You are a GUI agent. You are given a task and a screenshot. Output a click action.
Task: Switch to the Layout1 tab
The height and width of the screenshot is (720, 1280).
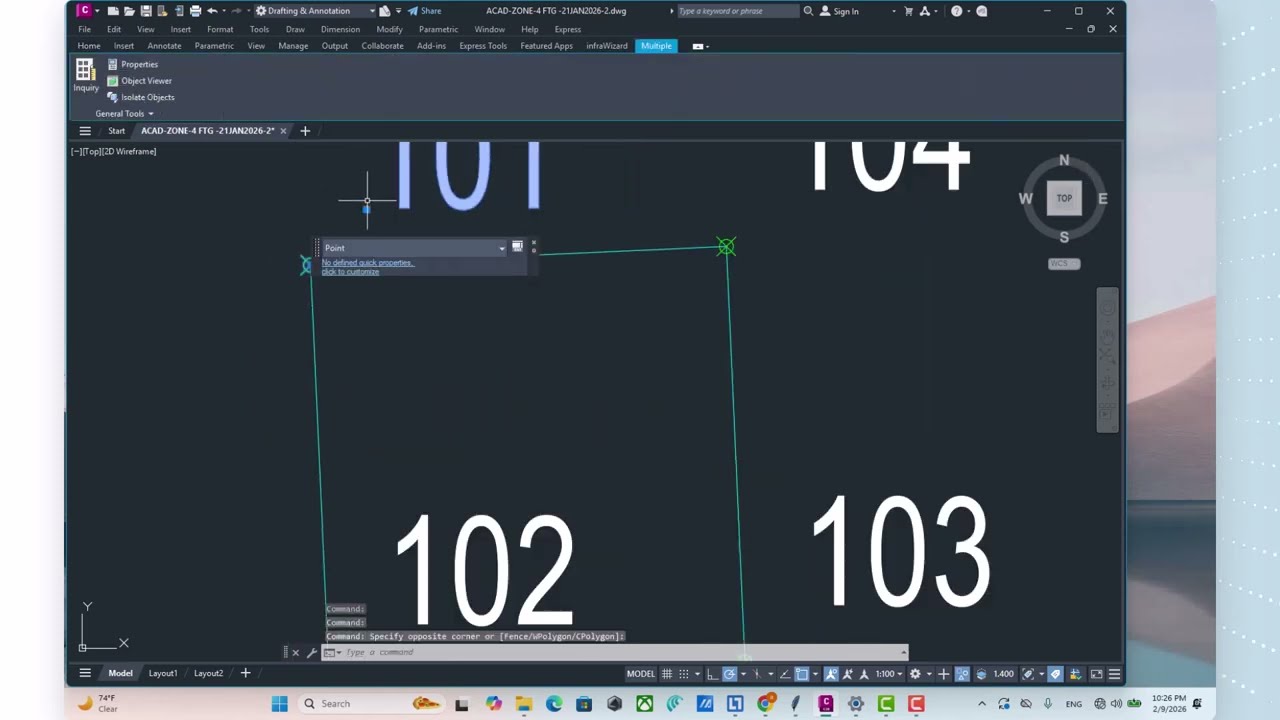point(163,673)
